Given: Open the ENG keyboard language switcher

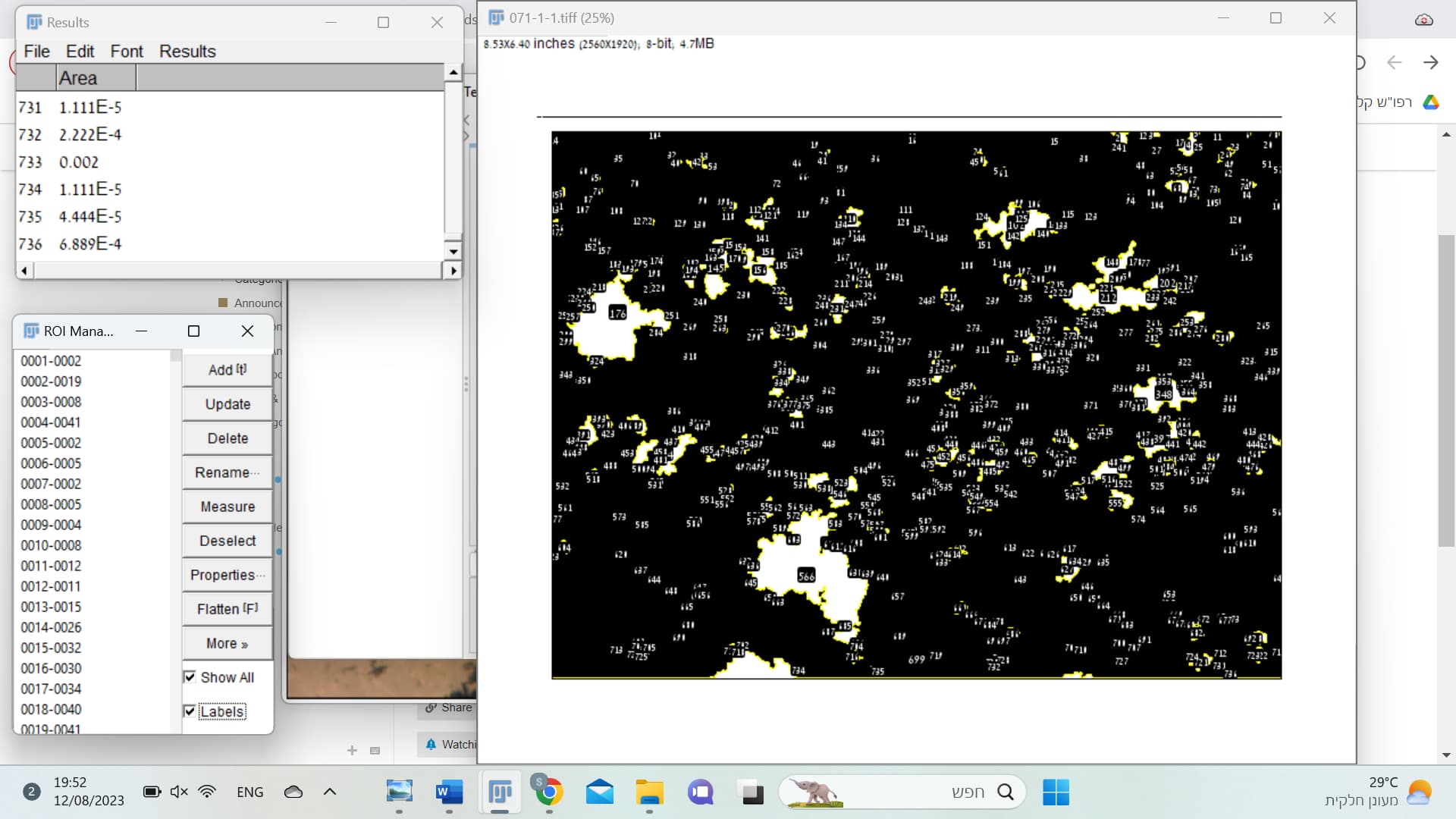Looking at the screenshot, I should point(250,791).
